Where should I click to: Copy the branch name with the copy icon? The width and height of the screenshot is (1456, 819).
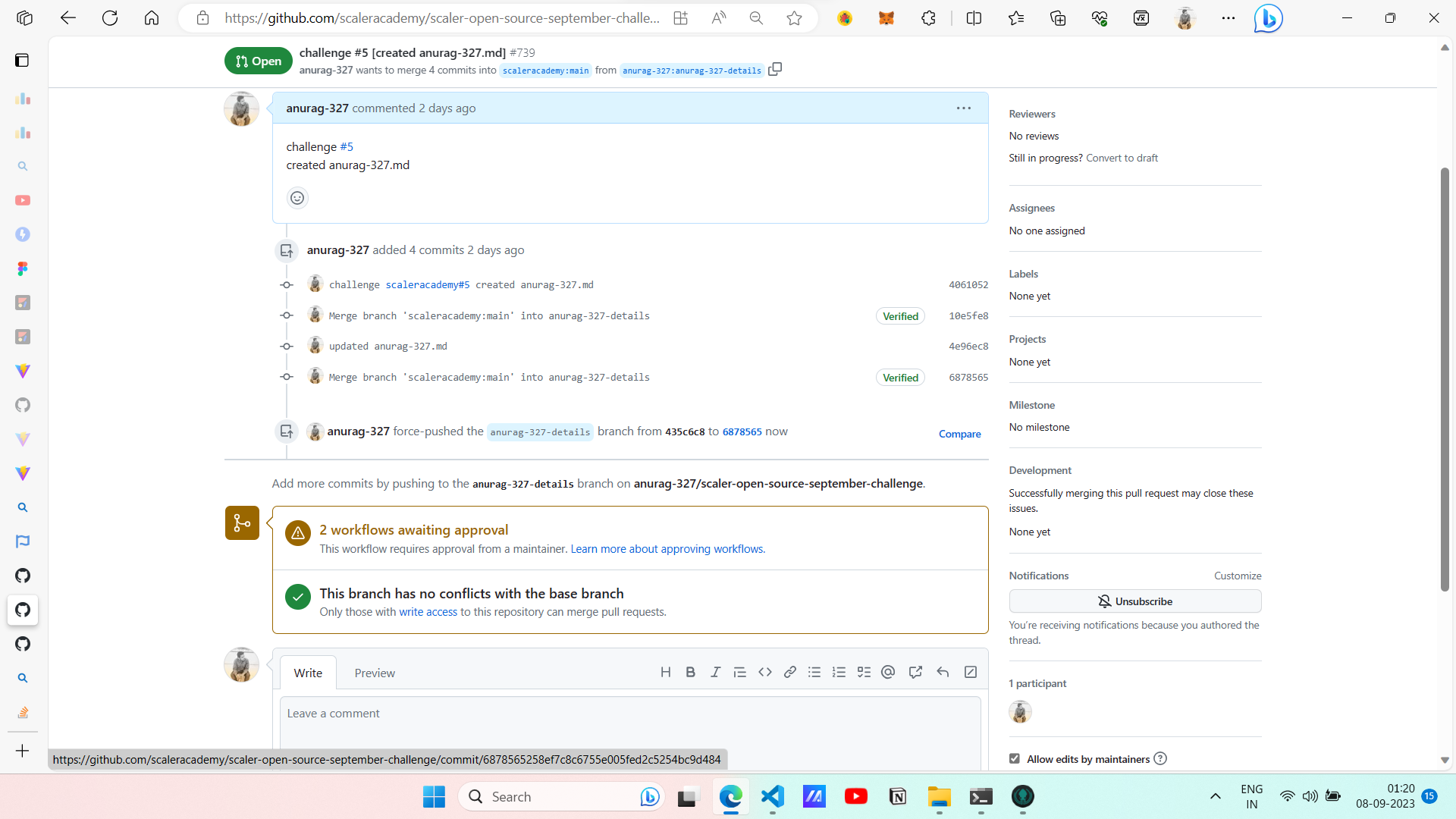tap(775, 68)
